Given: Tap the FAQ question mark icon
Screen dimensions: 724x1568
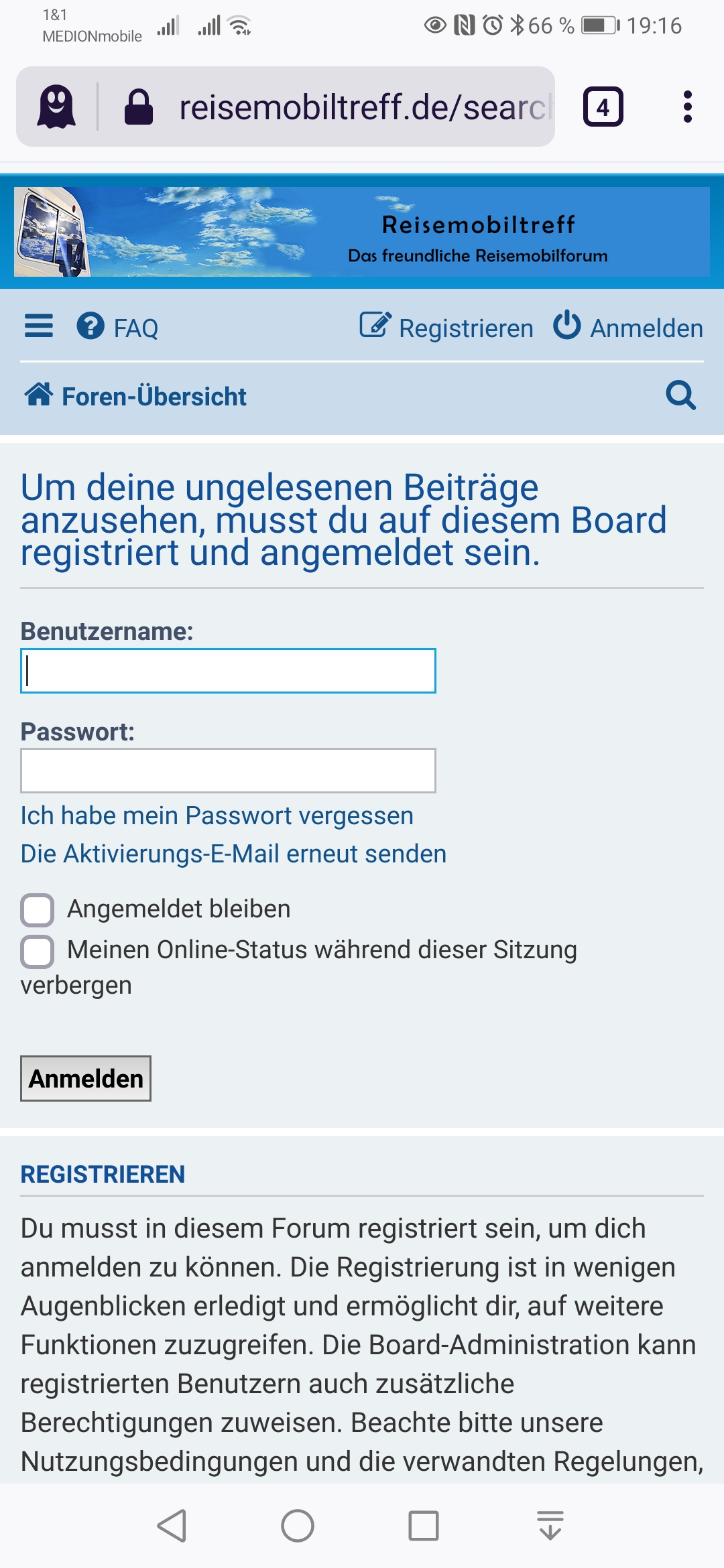Looking at the screenshot, I should coord(90,326).
